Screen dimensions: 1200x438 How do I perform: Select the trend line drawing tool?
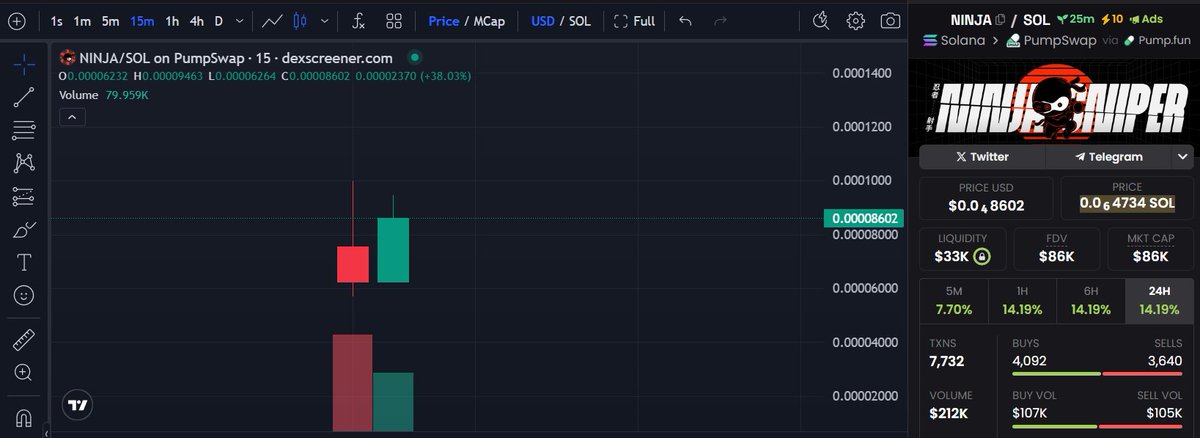coord(24,97)
